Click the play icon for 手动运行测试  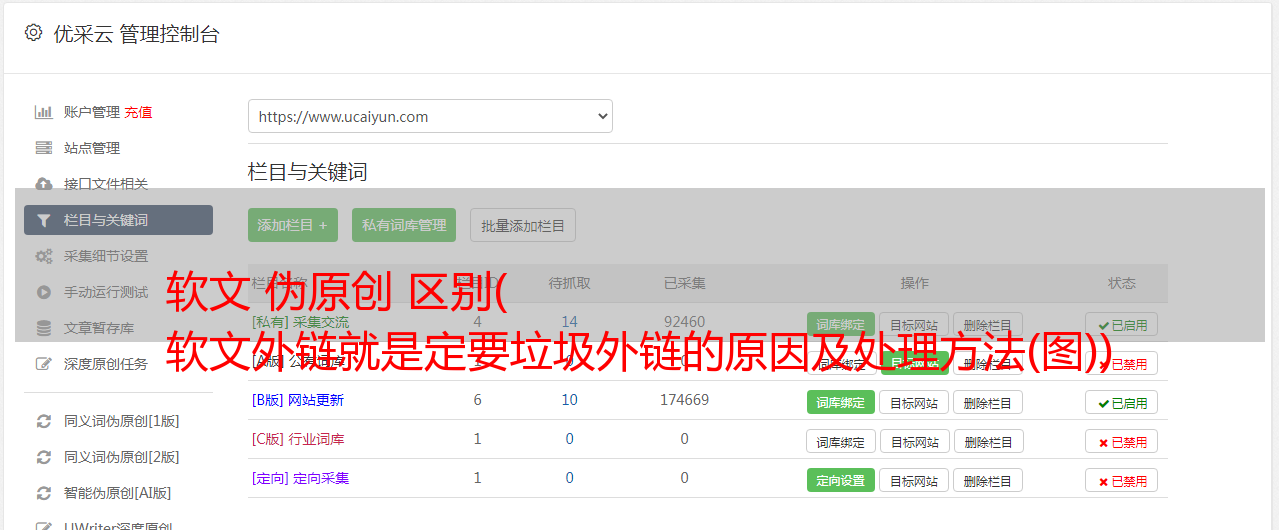tap(44, 292)
